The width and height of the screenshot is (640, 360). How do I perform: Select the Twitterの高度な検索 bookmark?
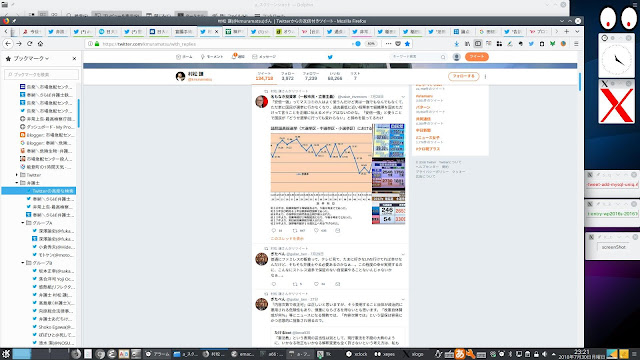(x=38, y=191)
